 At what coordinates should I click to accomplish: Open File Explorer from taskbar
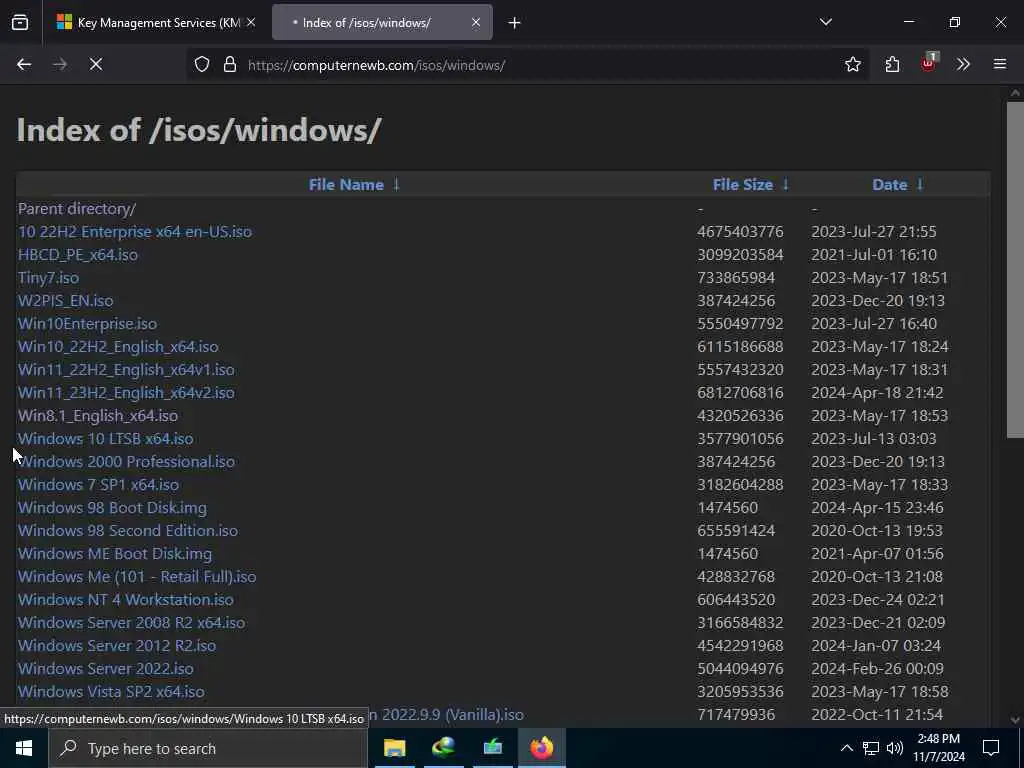pyautogui.click(x=394, y=748)
